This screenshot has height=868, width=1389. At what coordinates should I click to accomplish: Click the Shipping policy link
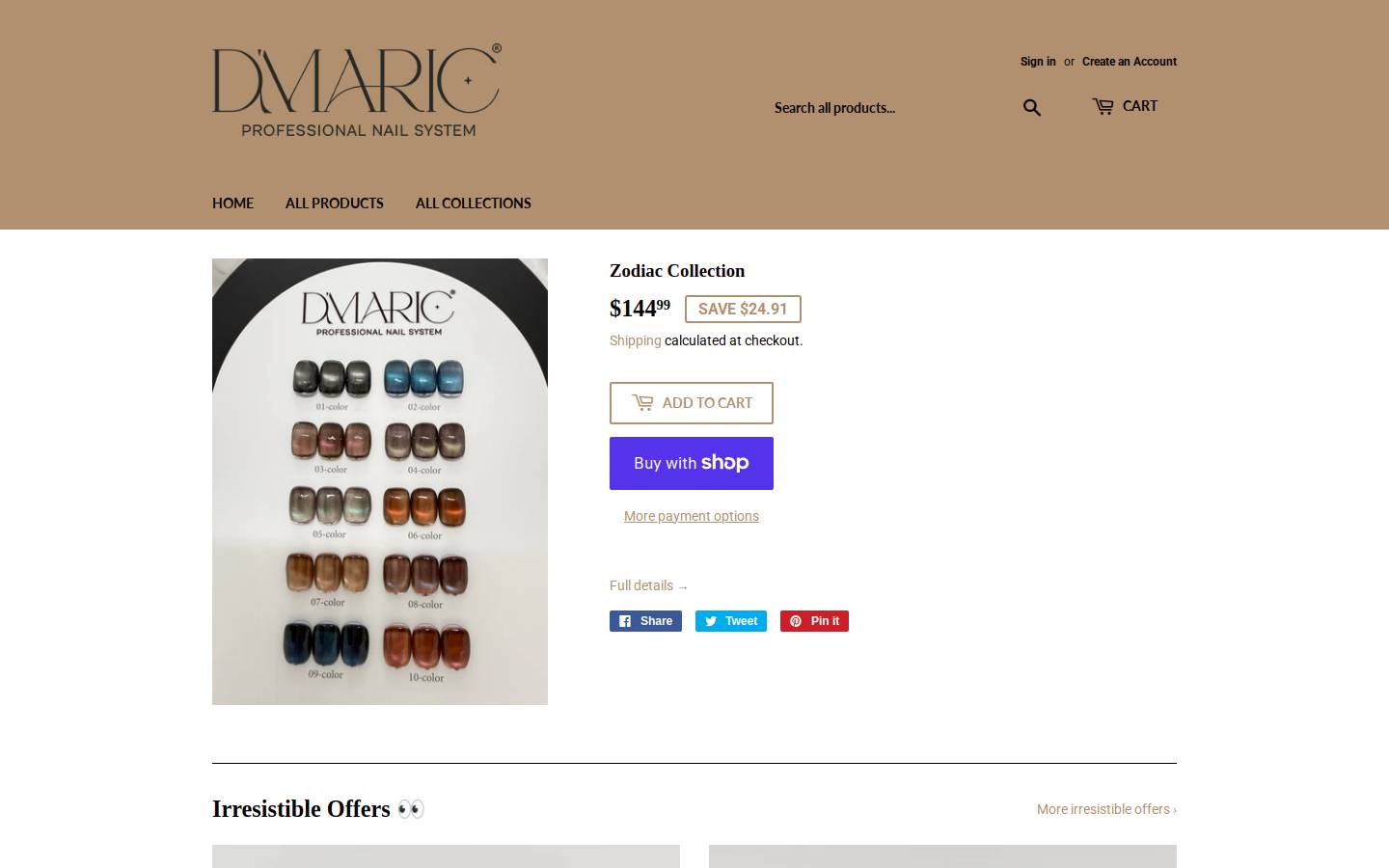[635, 340]
